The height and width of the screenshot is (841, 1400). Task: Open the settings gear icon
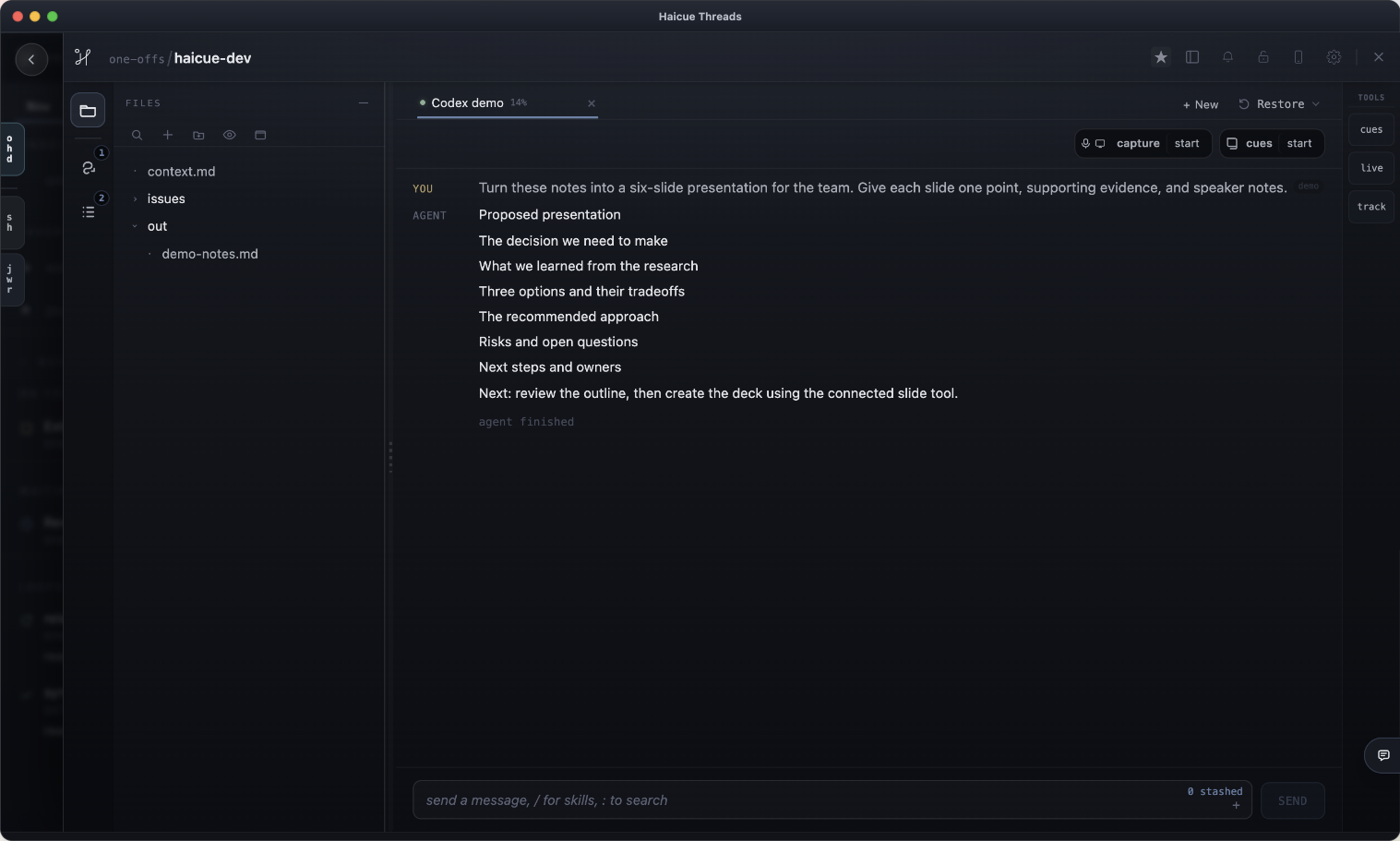(1334, 57)
